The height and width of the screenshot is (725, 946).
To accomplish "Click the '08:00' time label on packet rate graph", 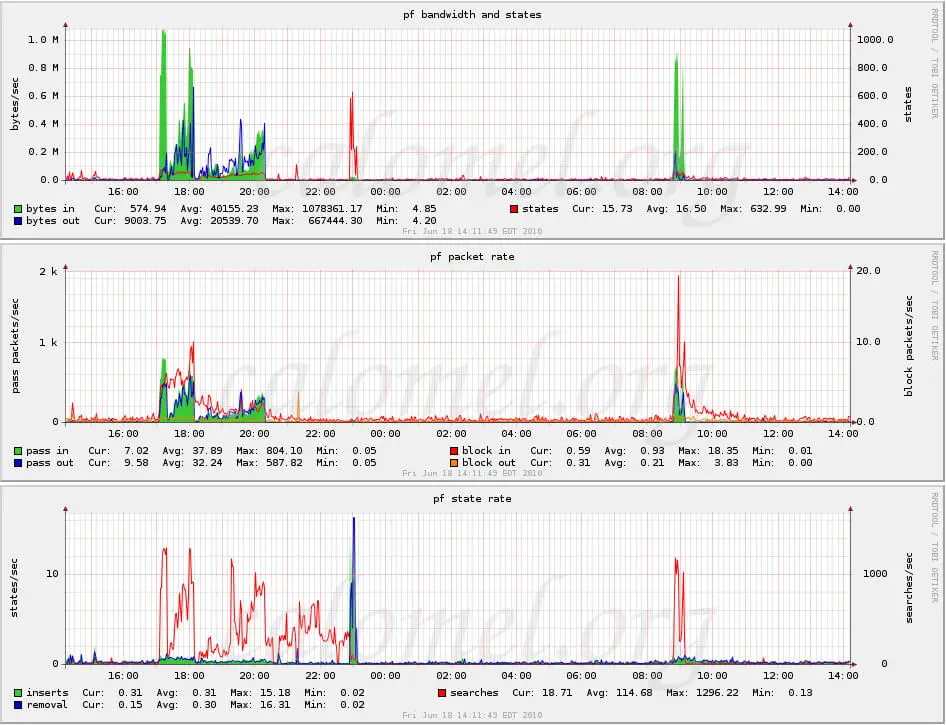I will pos(647,434).
